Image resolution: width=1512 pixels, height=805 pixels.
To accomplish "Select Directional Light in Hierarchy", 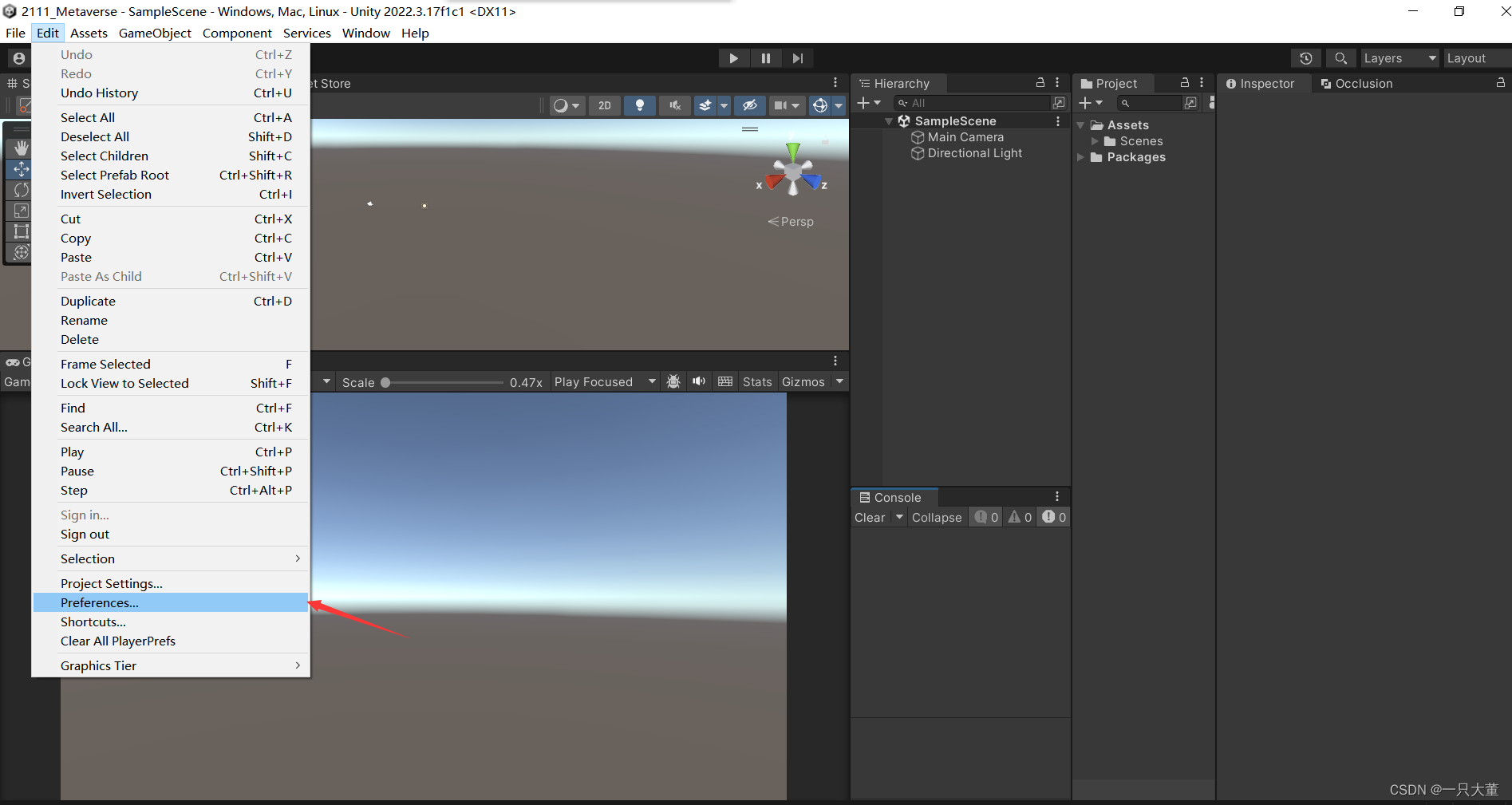I will tap(974, 153).
